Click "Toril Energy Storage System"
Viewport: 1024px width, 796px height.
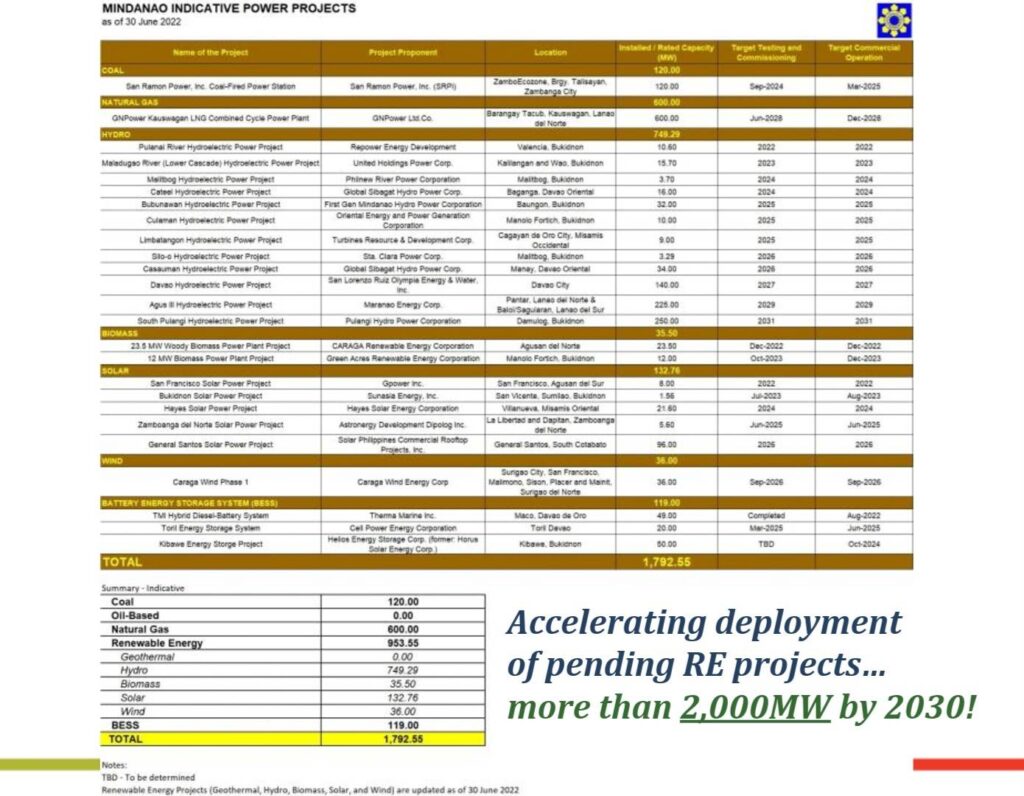(210, 528)
